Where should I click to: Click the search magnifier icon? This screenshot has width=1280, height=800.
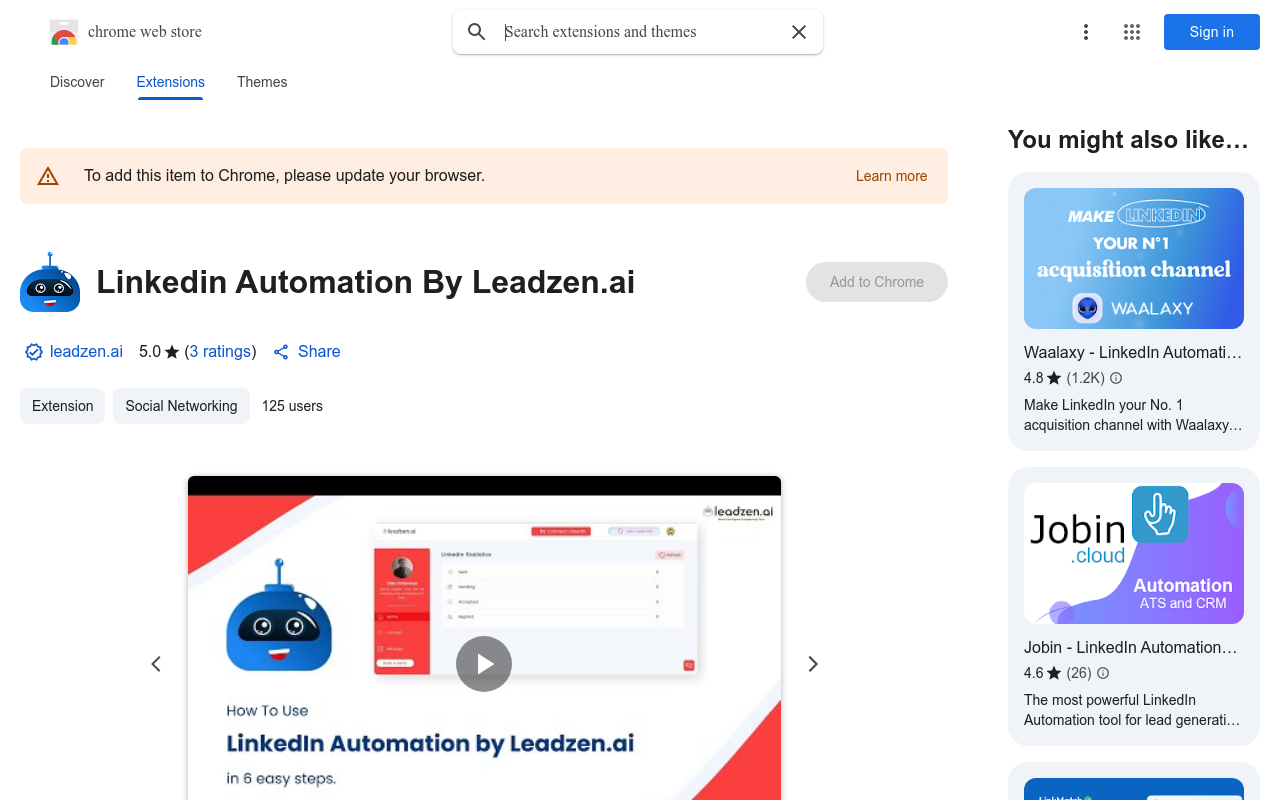477,32
